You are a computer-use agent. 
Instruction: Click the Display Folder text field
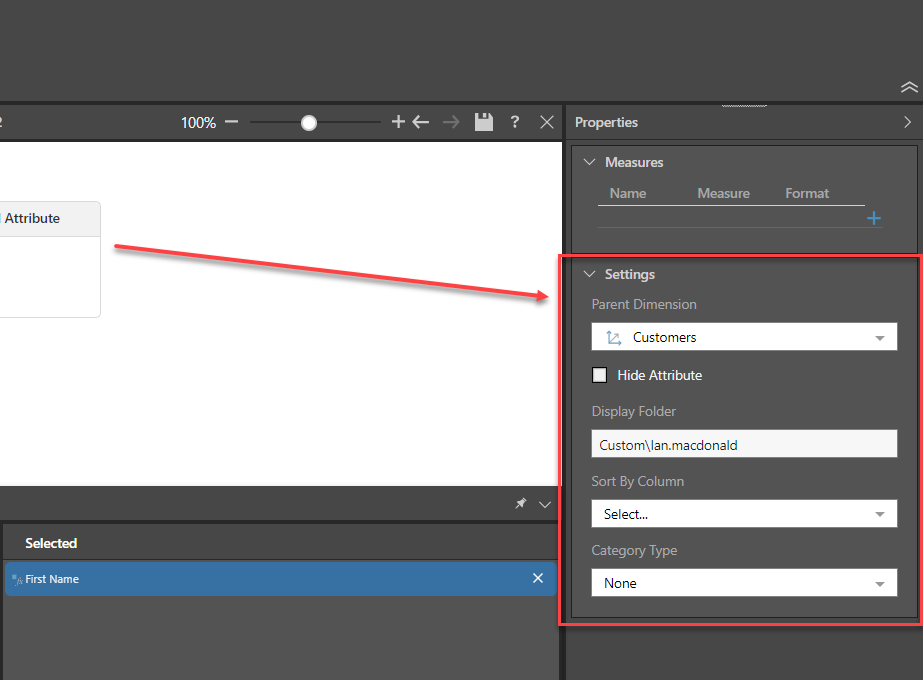(x=744, y=445)
